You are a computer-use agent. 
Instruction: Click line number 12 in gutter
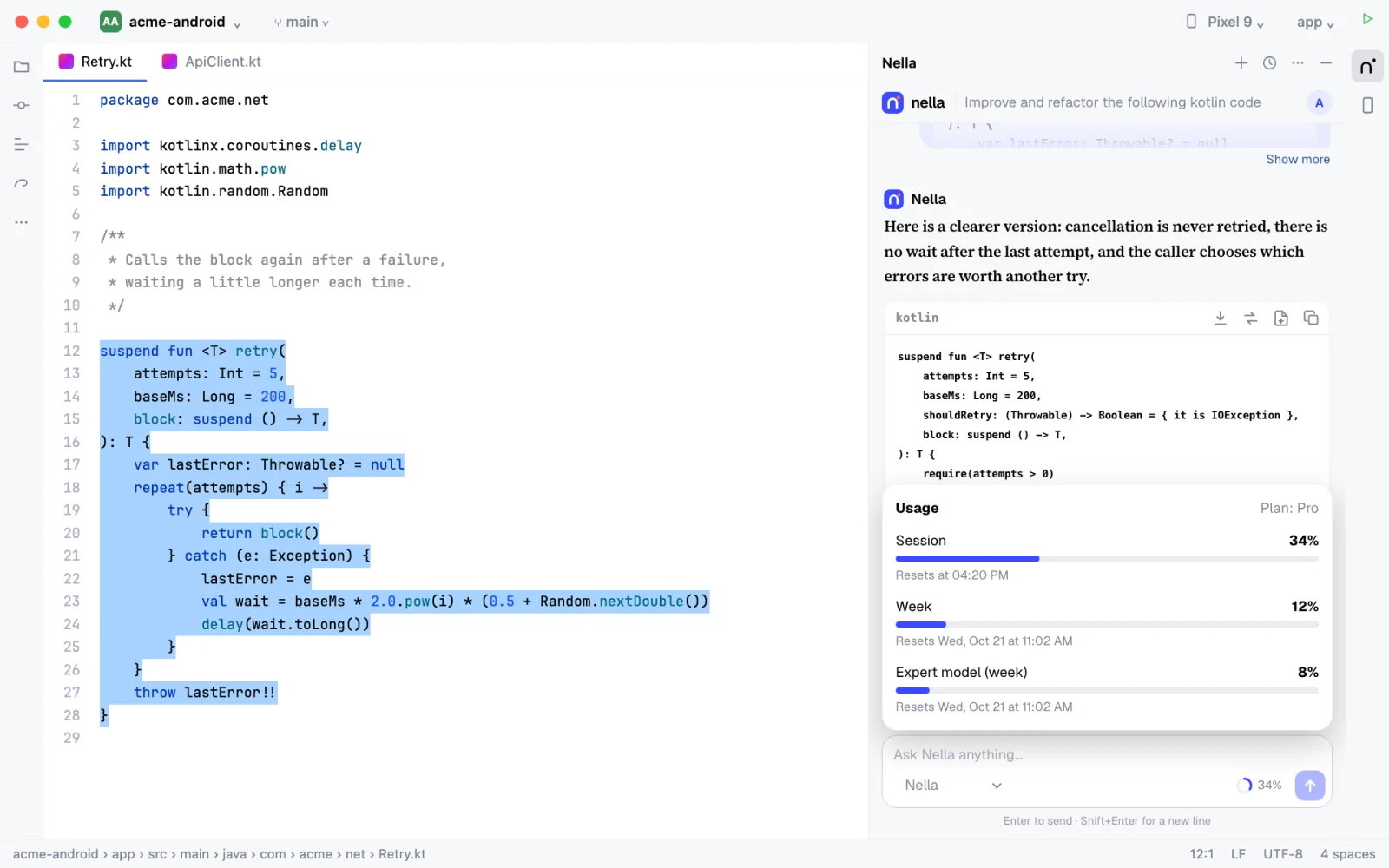coord(71,351)
